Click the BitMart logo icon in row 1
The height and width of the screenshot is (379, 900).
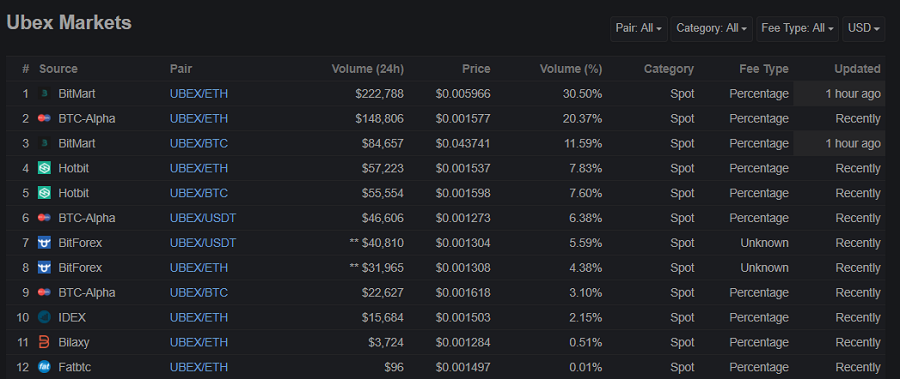pyautogui.click(x=44, y=94)
